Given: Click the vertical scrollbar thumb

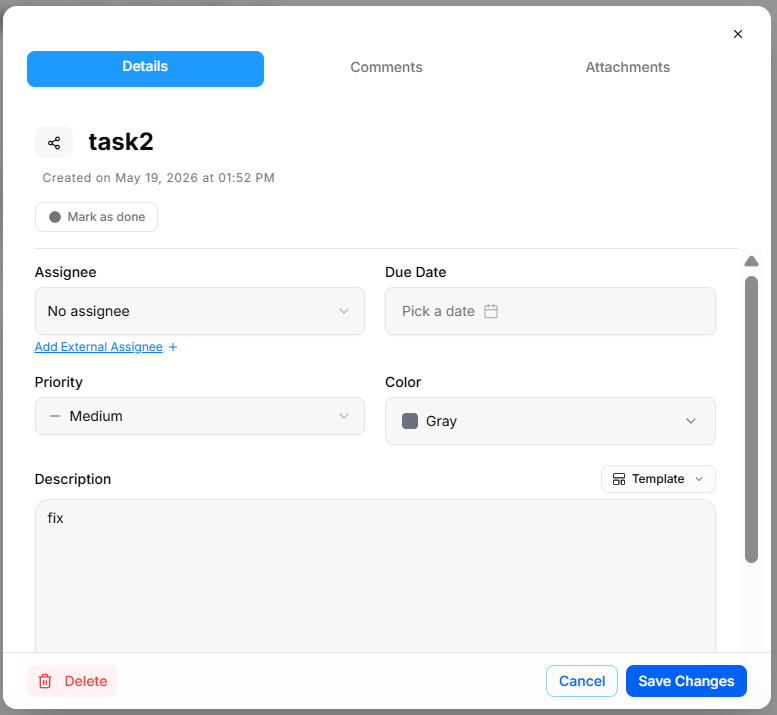Looking at the screenshot, I should pyautogui.click(x=751, y=419).
